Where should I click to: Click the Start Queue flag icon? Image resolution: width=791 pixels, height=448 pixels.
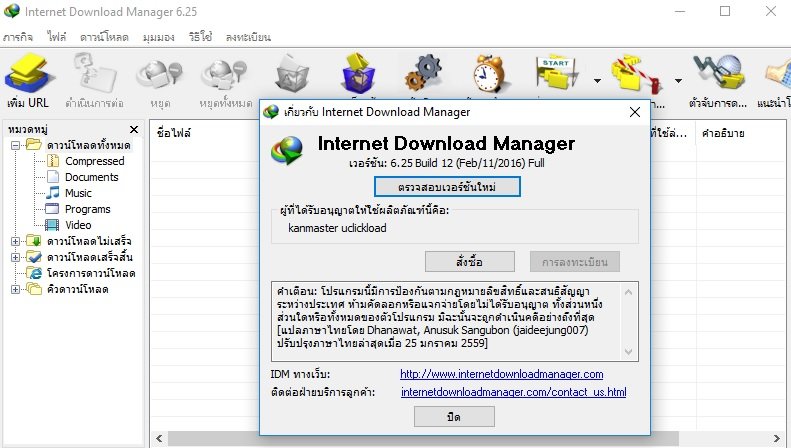557,74
